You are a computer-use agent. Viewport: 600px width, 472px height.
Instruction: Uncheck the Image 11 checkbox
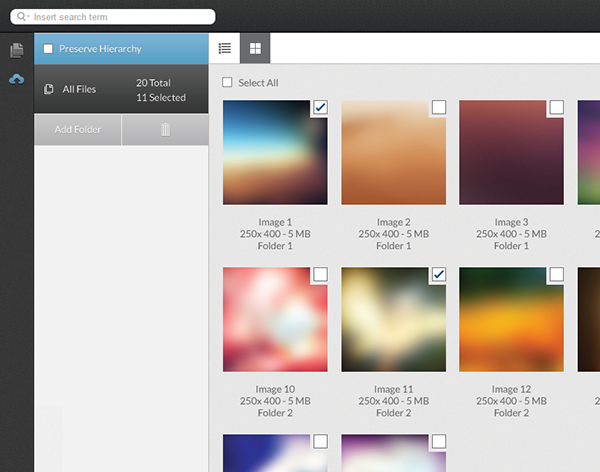pos(439,274)
